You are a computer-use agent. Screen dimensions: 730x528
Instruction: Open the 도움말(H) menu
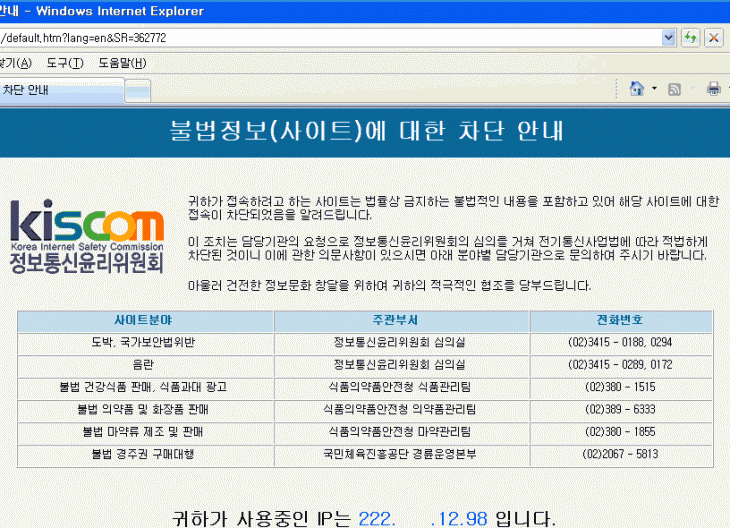pos(122,63)
